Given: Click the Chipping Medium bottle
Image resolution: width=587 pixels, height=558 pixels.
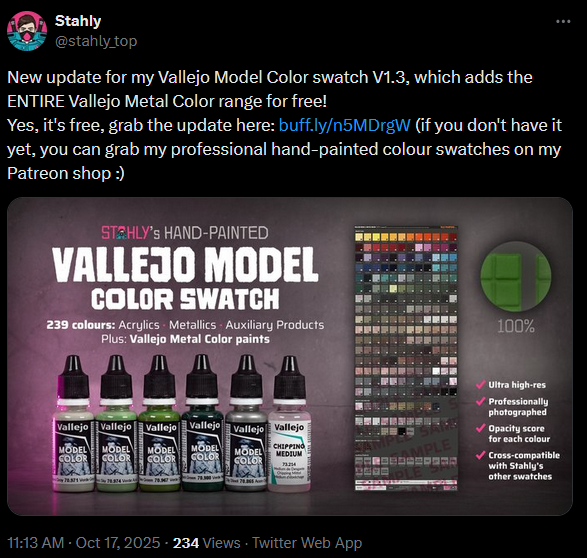Looking at the screenshot, I should pyautogui.click(x=289, y=424).
